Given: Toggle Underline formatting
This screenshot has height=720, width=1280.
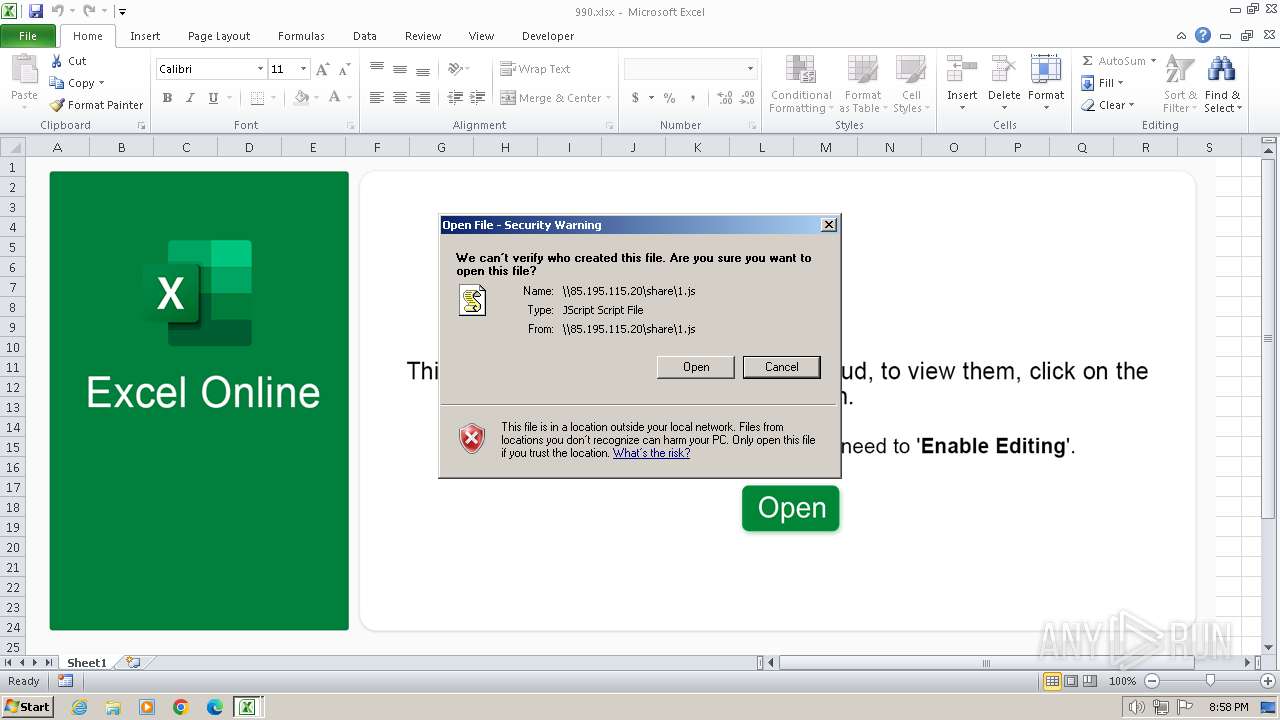Looking at the screenshot, I should click(x=213, y=98).
